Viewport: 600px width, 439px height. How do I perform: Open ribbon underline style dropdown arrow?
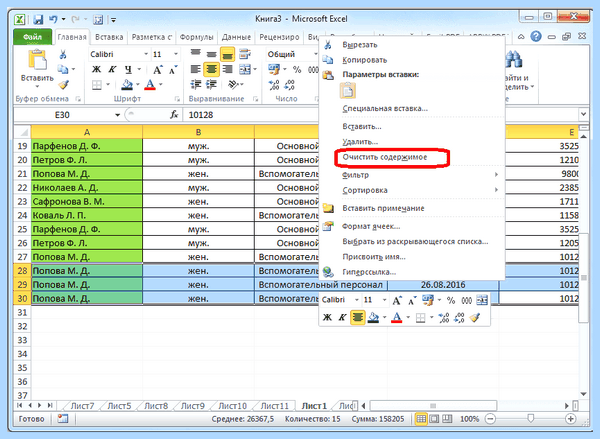[x=139, y=69]
